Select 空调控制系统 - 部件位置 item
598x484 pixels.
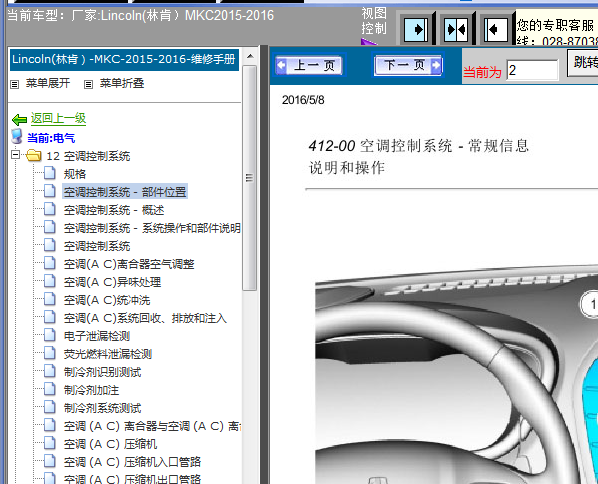click(125, 192)
